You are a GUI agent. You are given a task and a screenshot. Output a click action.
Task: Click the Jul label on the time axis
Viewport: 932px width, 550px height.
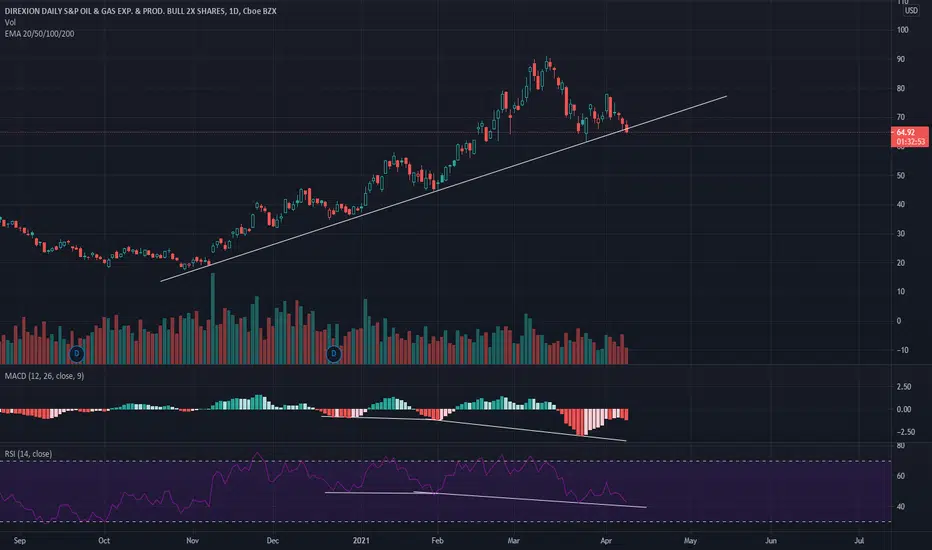[859, 540]
